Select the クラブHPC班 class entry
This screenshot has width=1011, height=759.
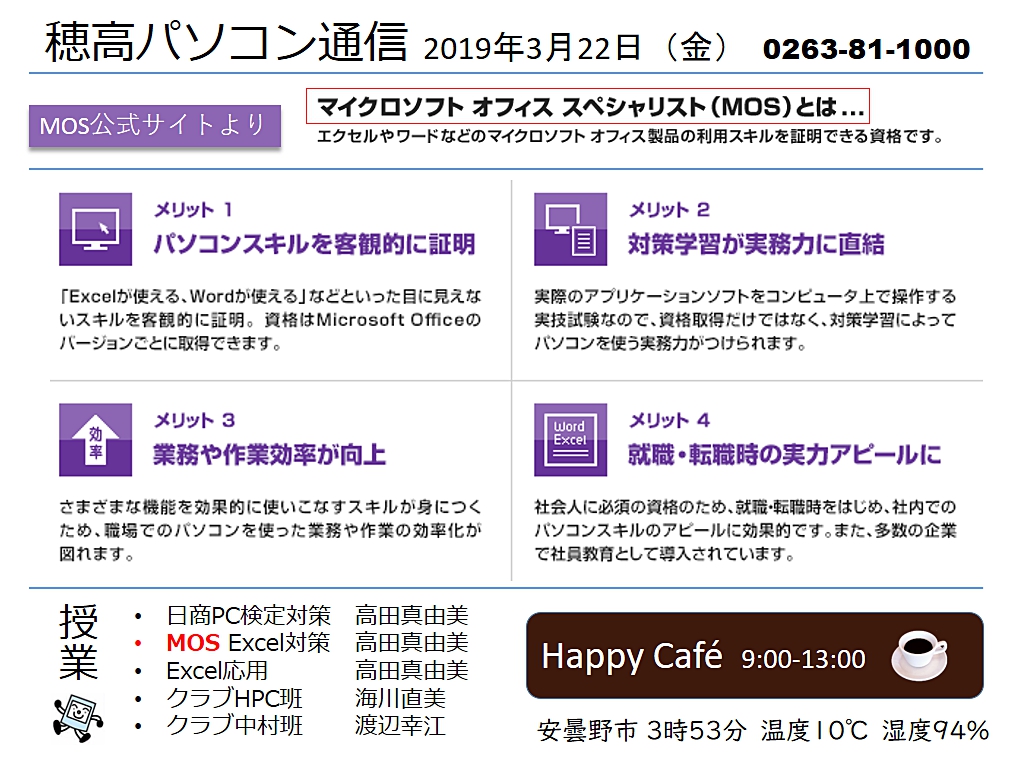tap(234, 698)
